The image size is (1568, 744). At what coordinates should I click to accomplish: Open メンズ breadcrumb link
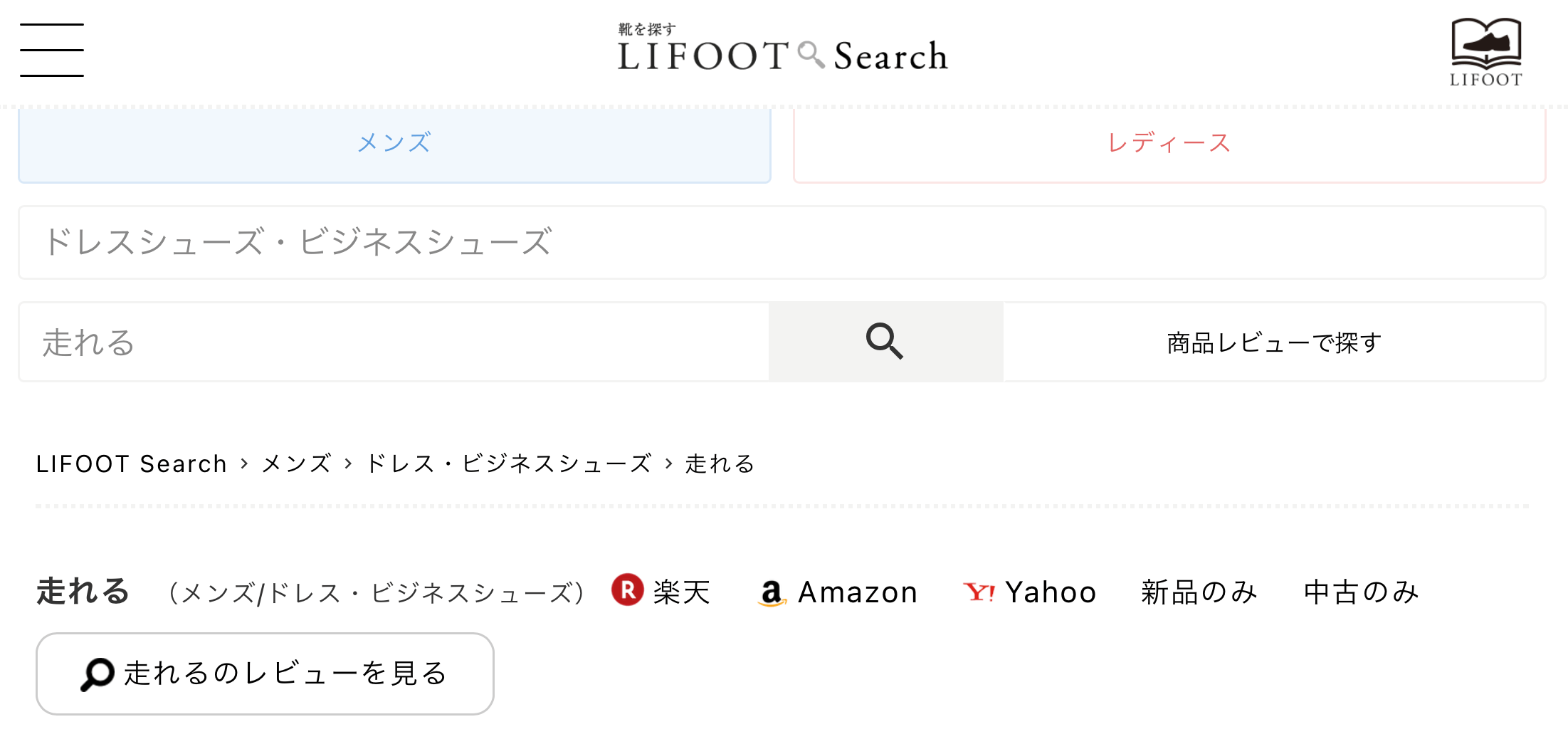296,464
